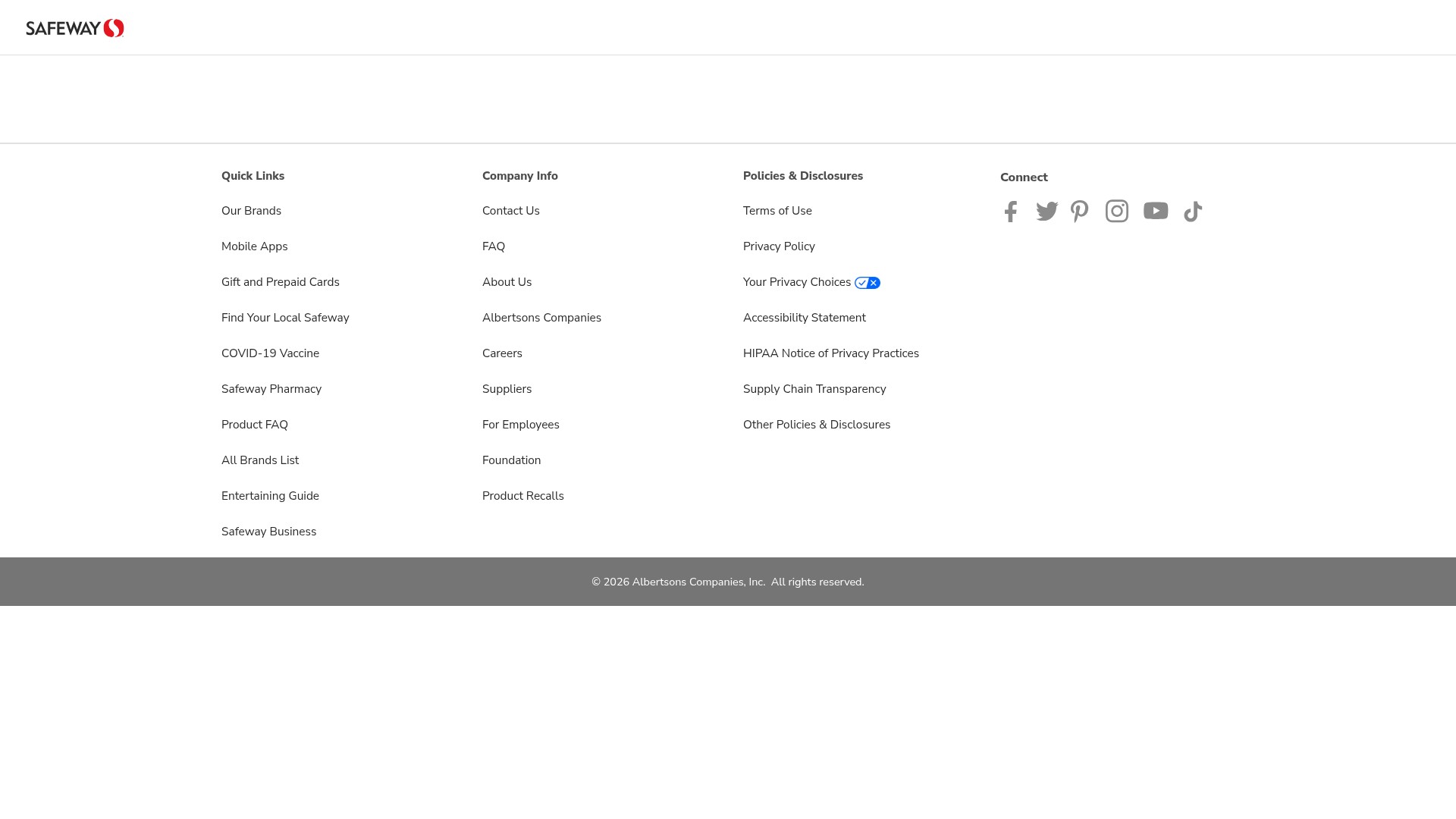The width and height of the screenshot is (1456, 819).
Task: Open Gift and Prepaid Cards
Action: click(281, 282)
